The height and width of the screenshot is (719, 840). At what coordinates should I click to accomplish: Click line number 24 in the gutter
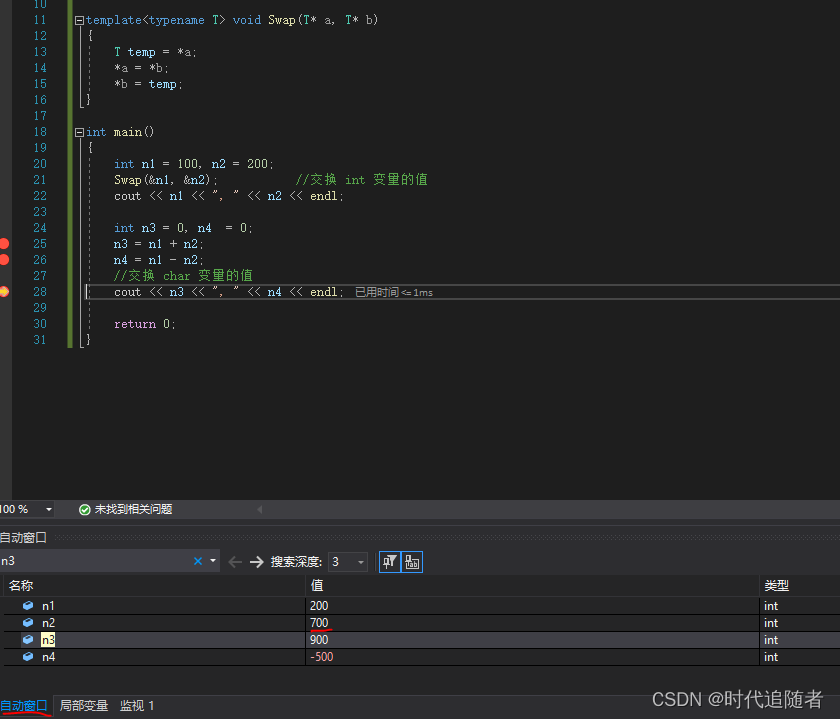[40, 228]
